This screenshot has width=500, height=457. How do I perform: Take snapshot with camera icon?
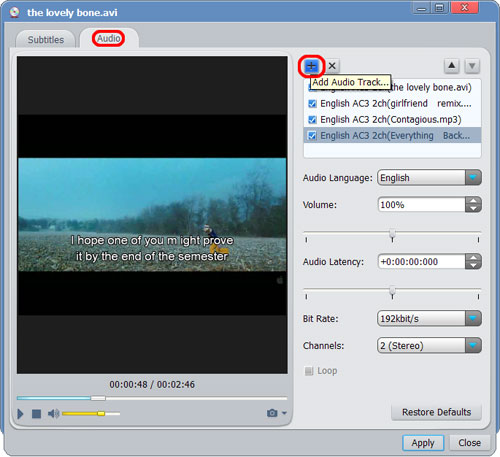272,413
